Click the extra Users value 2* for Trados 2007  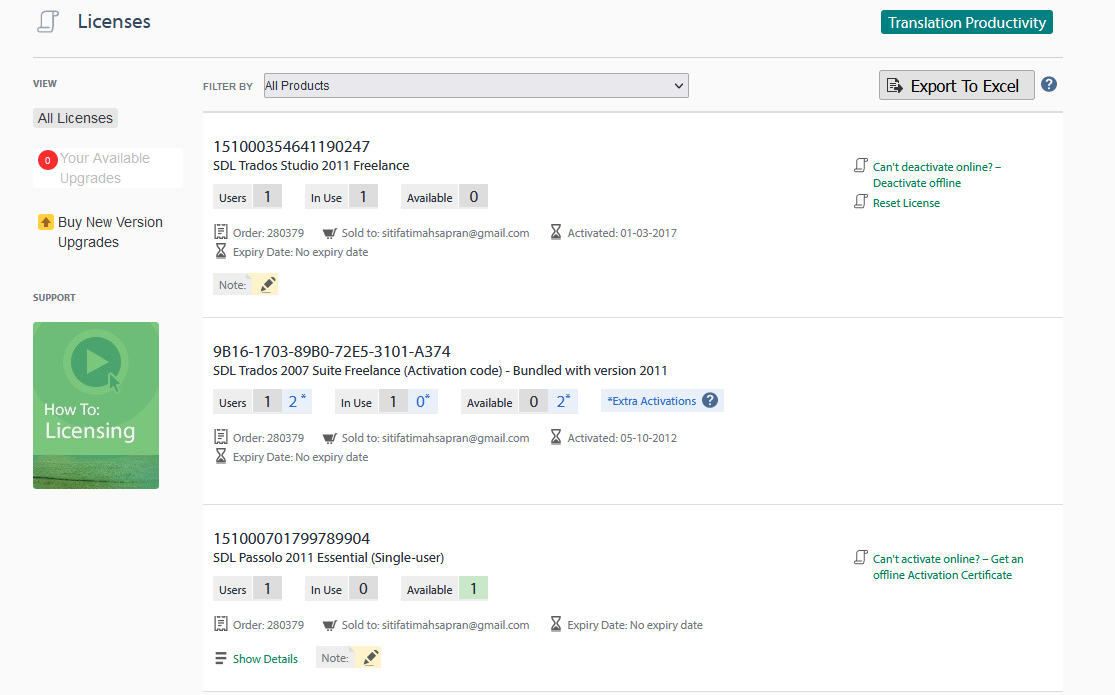[297, 401]
